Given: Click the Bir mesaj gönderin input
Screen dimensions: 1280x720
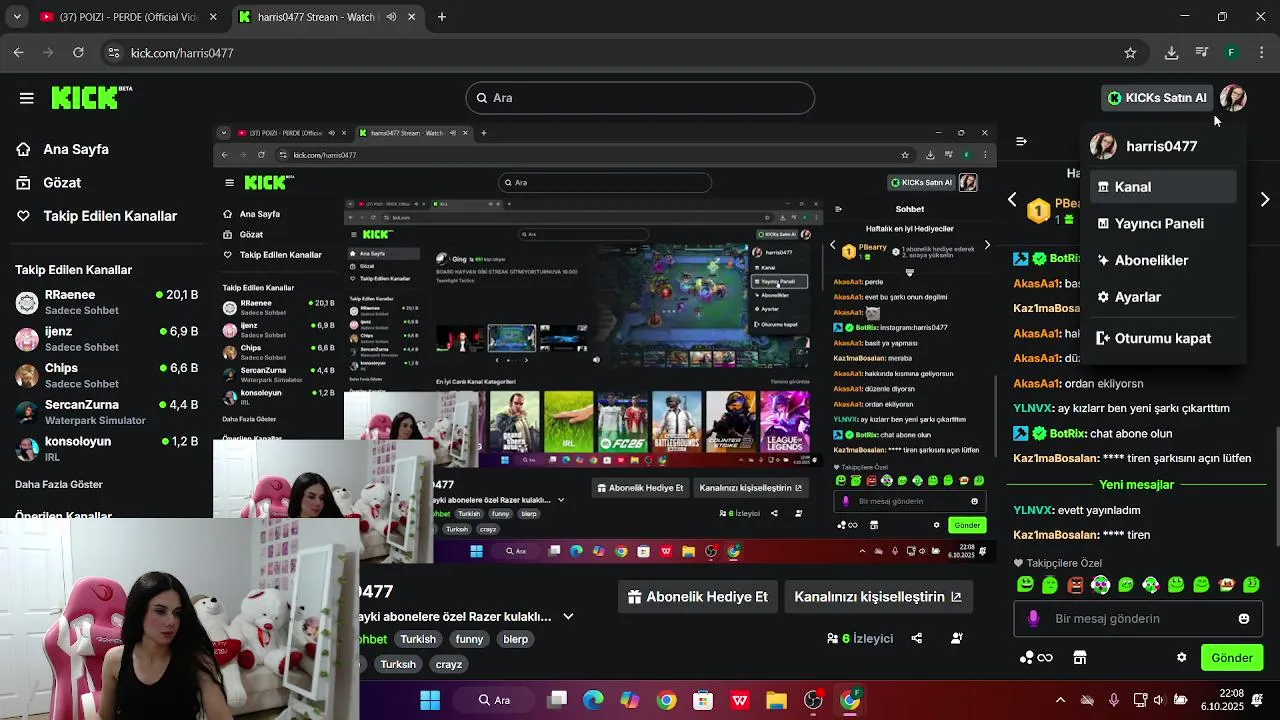Looking at the screenshot, I should pyautogui.click(x=1138, y=618).
